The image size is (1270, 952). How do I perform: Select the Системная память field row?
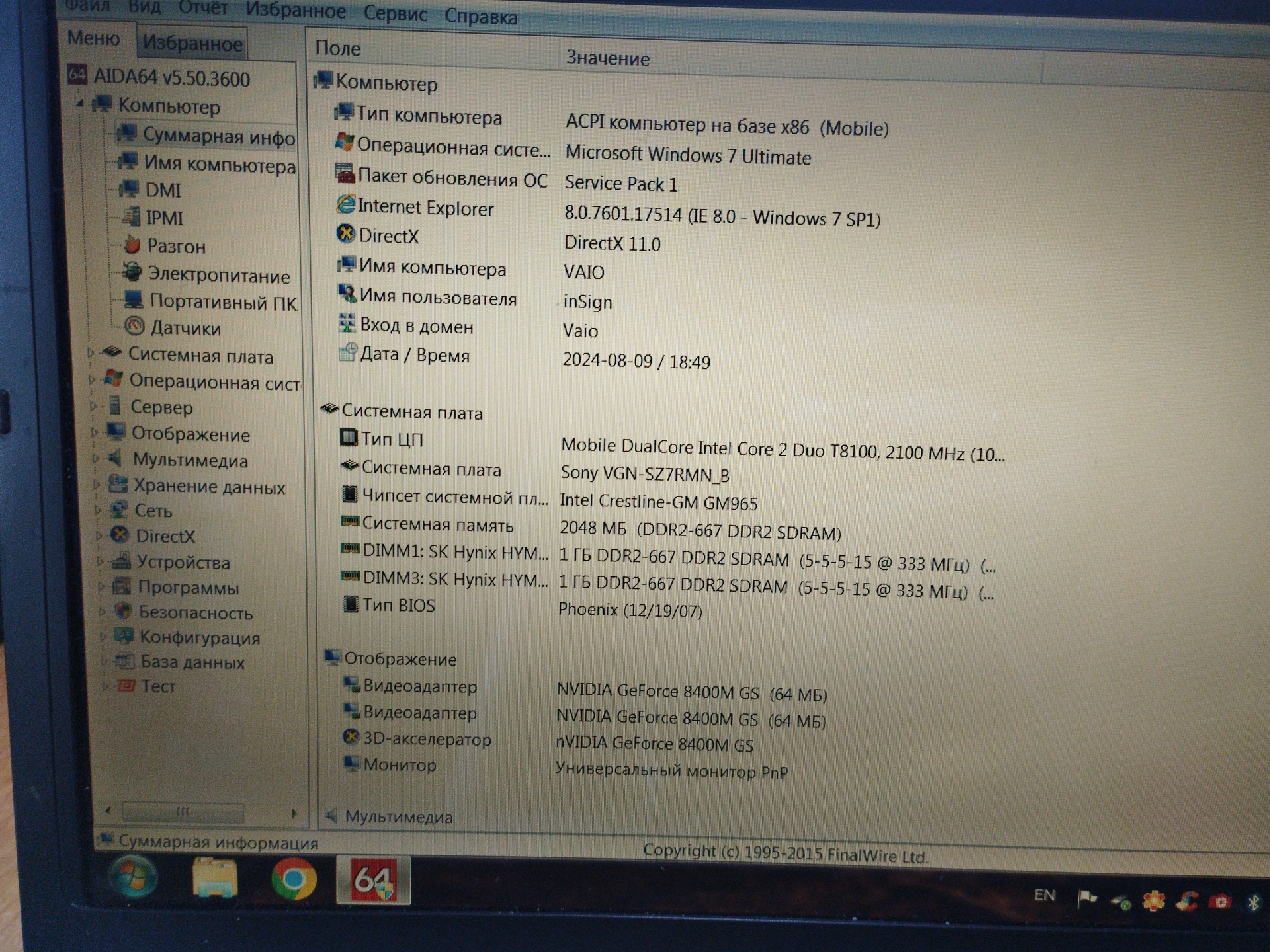coord(591,528)
